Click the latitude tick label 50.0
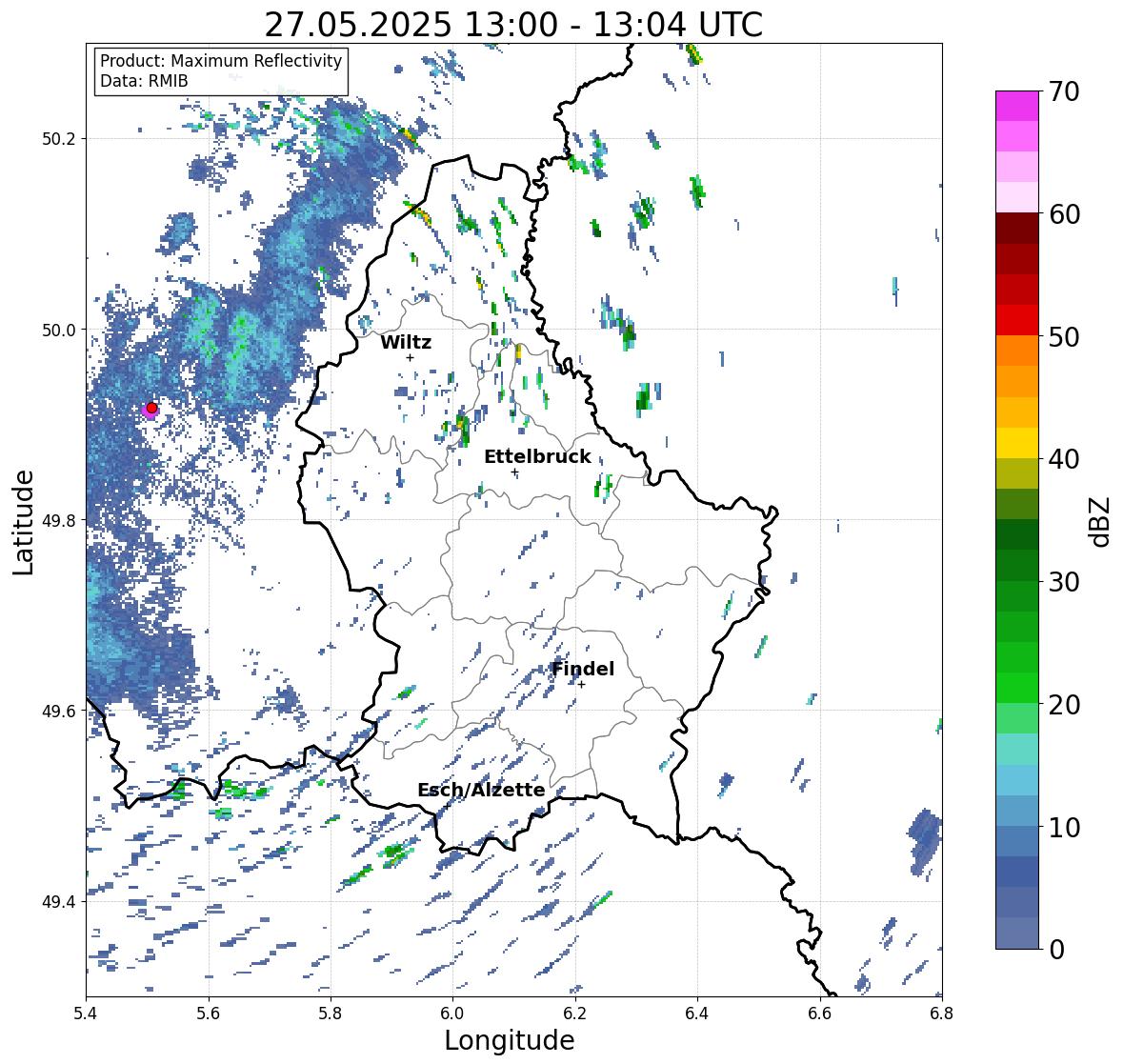 click(59, 331)
